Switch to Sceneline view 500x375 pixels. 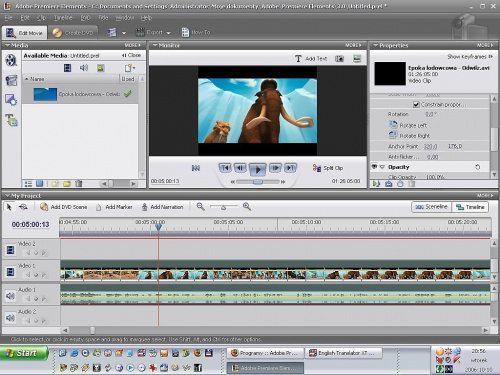[x=432, y=207]
